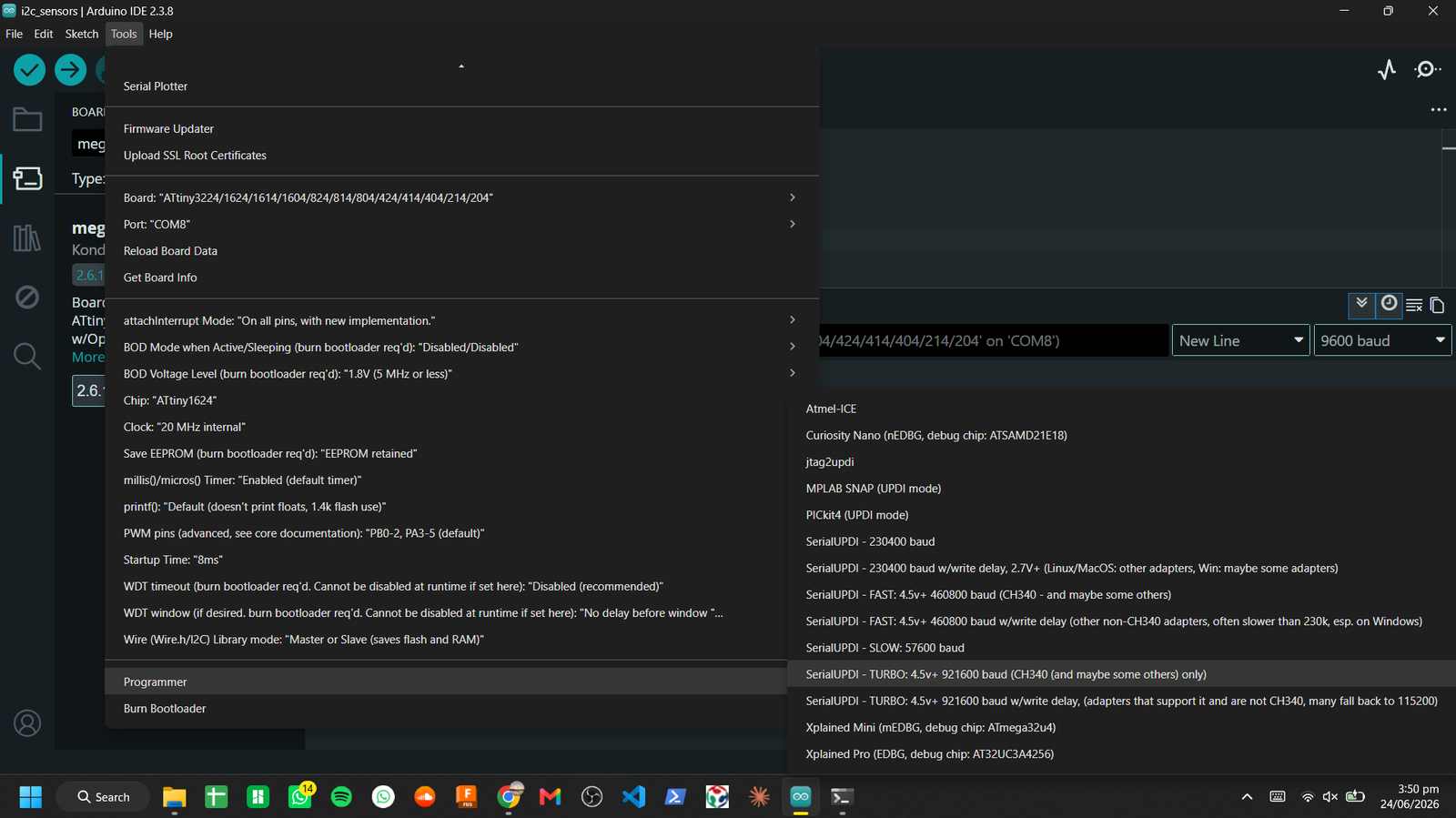The height and width of the screenshot is (818, 1456).
Task: Choose jtag2updi programmer
Action: [x=1121, y=462]
